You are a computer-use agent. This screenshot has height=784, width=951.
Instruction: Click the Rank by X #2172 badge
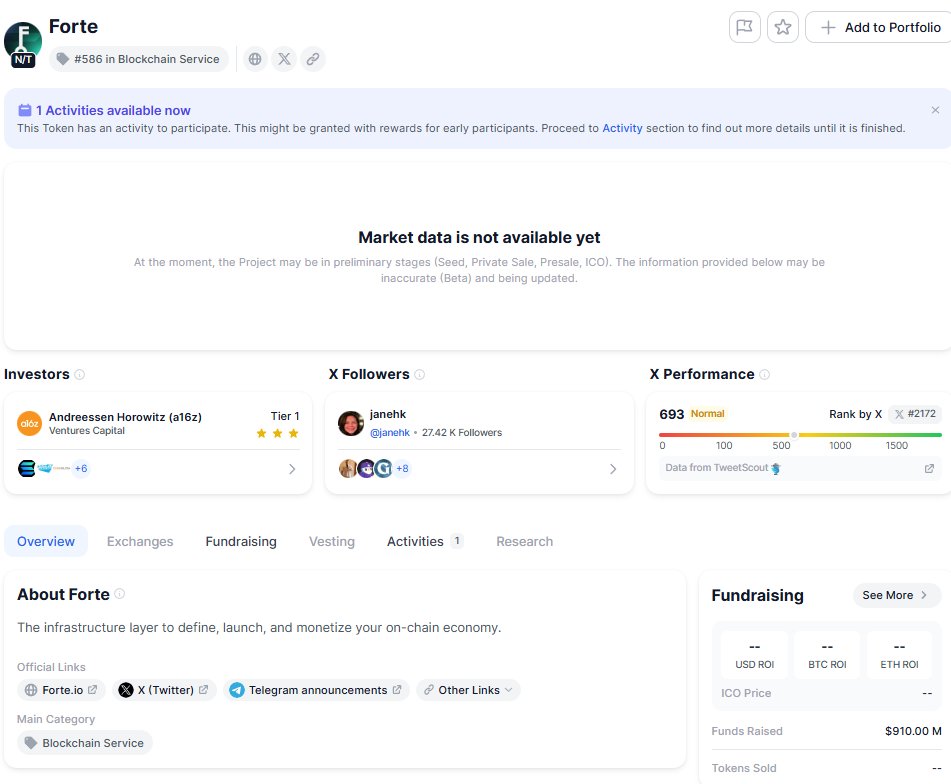point(915,414)
